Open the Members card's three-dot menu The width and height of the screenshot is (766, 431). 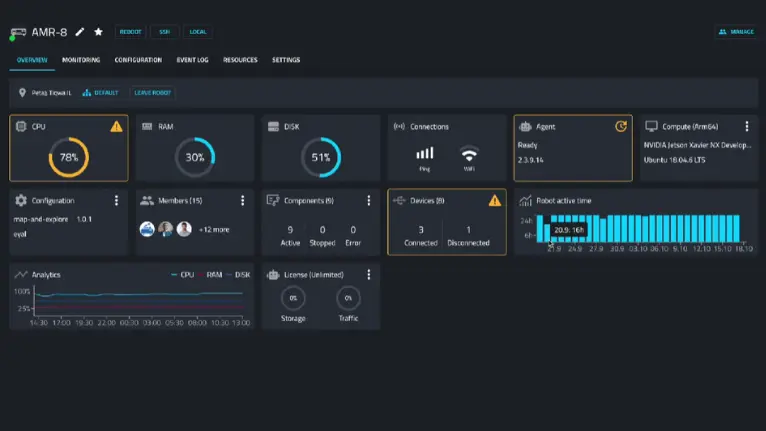(243, 200)
